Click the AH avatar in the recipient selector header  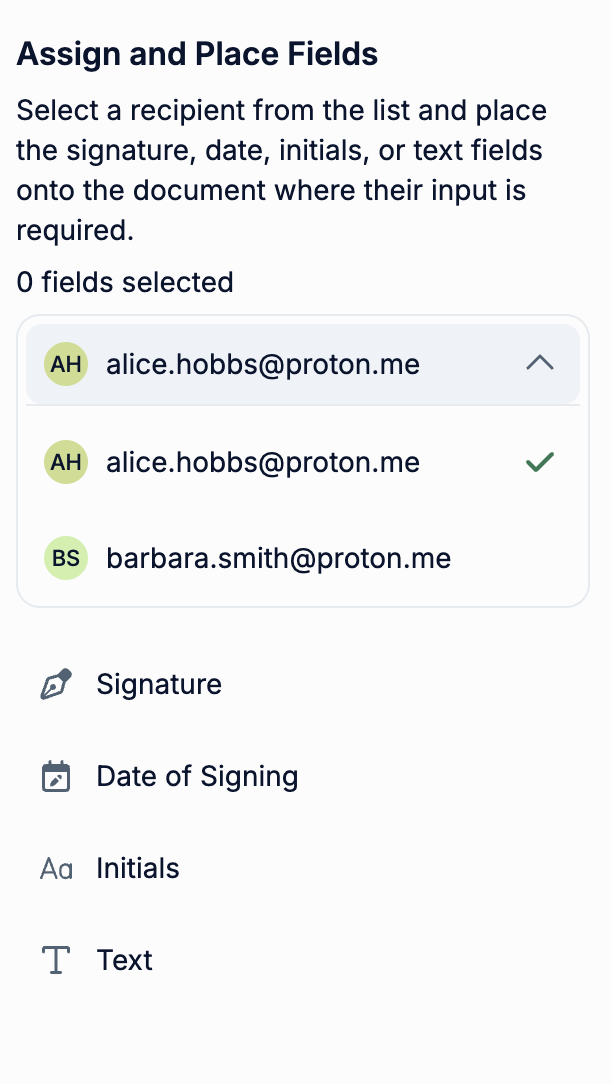tap(66, 365)
